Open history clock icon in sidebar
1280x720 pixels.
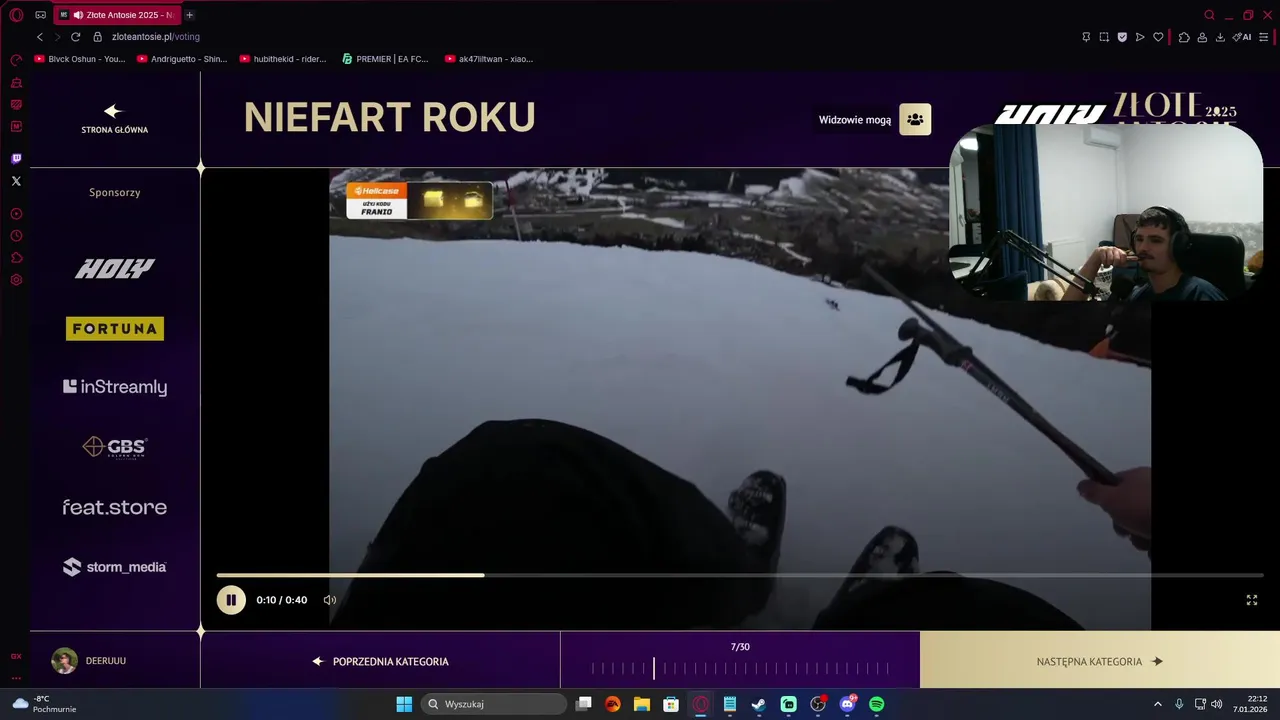16,236
